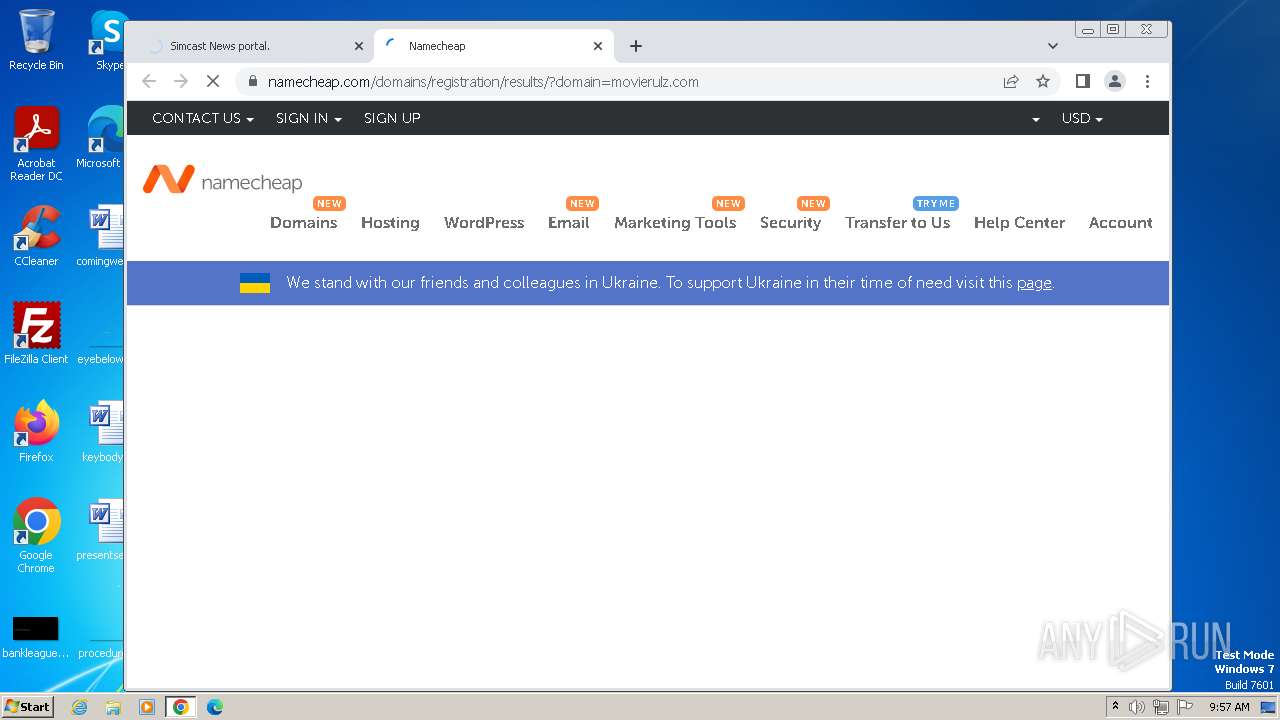Launch Internet Explorer from the taskbar
Image resolution: width=1280 pixels, height=720 pixels.
click(x=79, y=707)
